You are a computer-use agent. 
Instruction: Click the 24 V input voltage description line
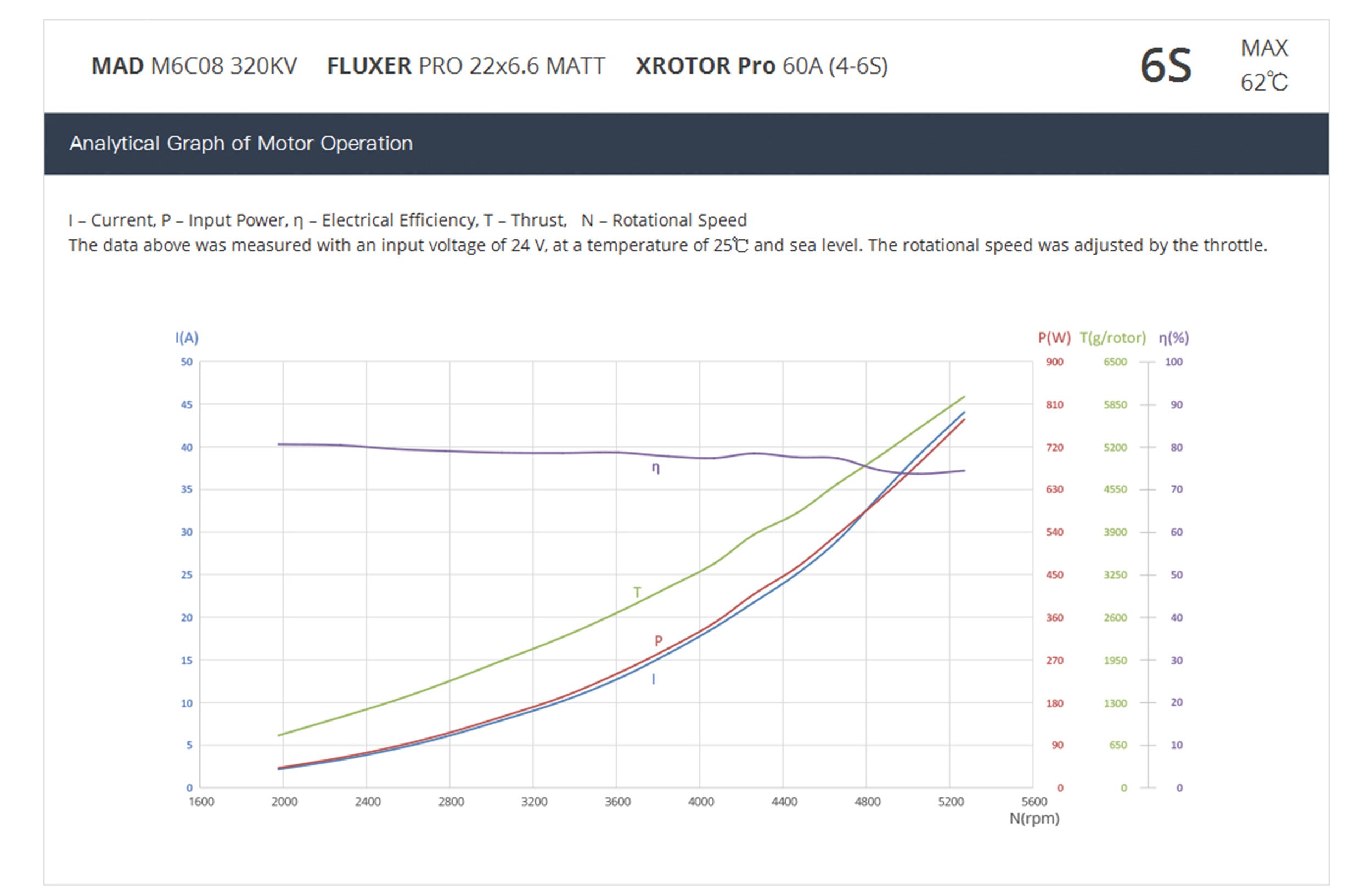pos(667,246)
